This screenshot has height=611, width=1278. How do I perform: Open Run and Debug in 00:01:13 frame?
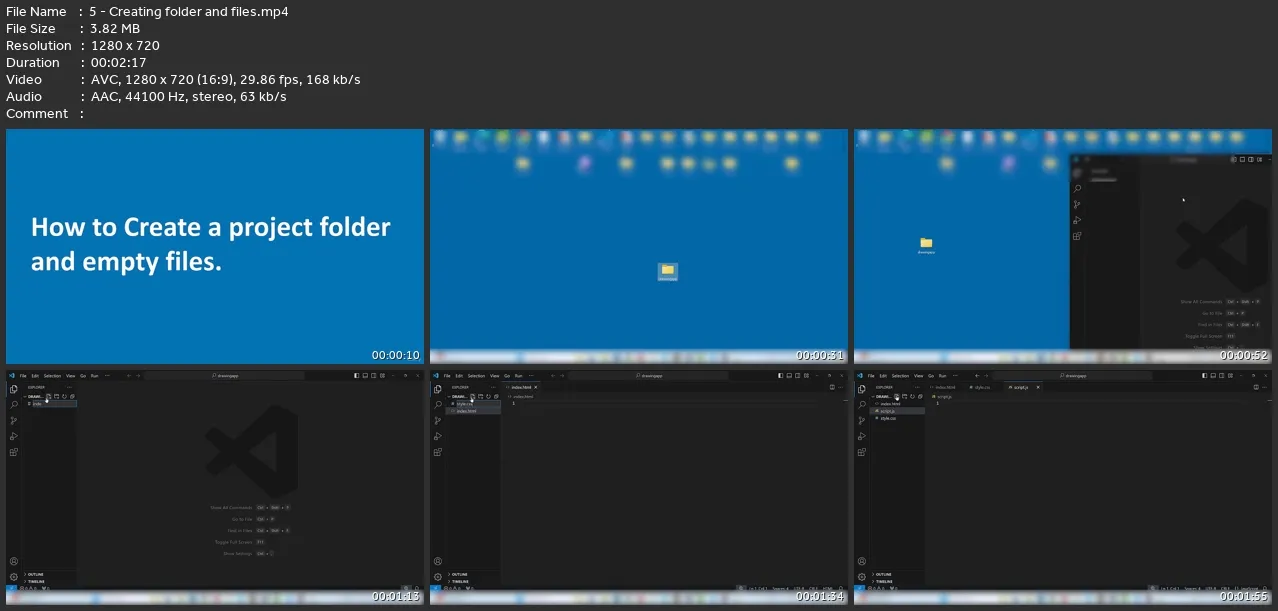[x=14, y=437]
